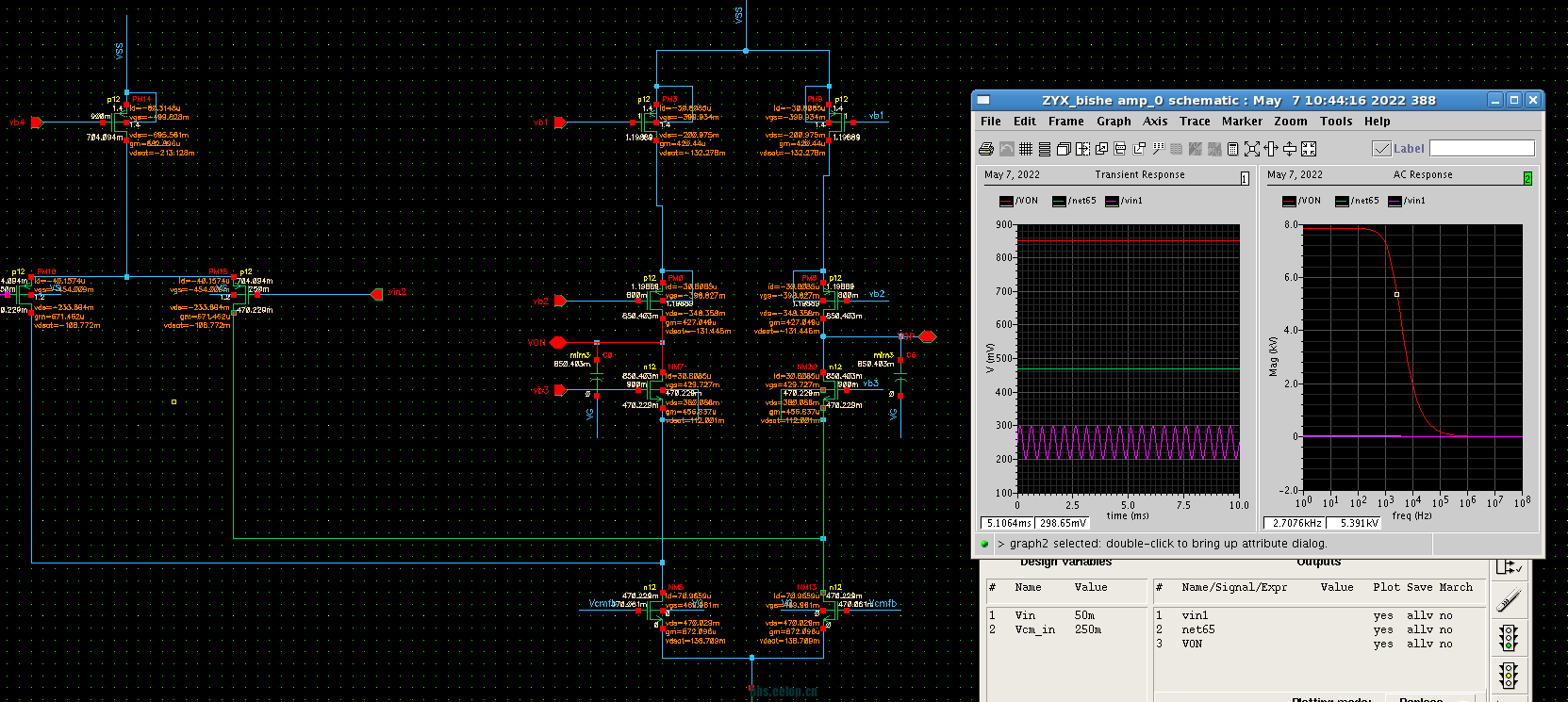The height and width of the screenshot is (702, 1568).
Task: Click the printer icon in waveform toolbar
Action: 985,149
